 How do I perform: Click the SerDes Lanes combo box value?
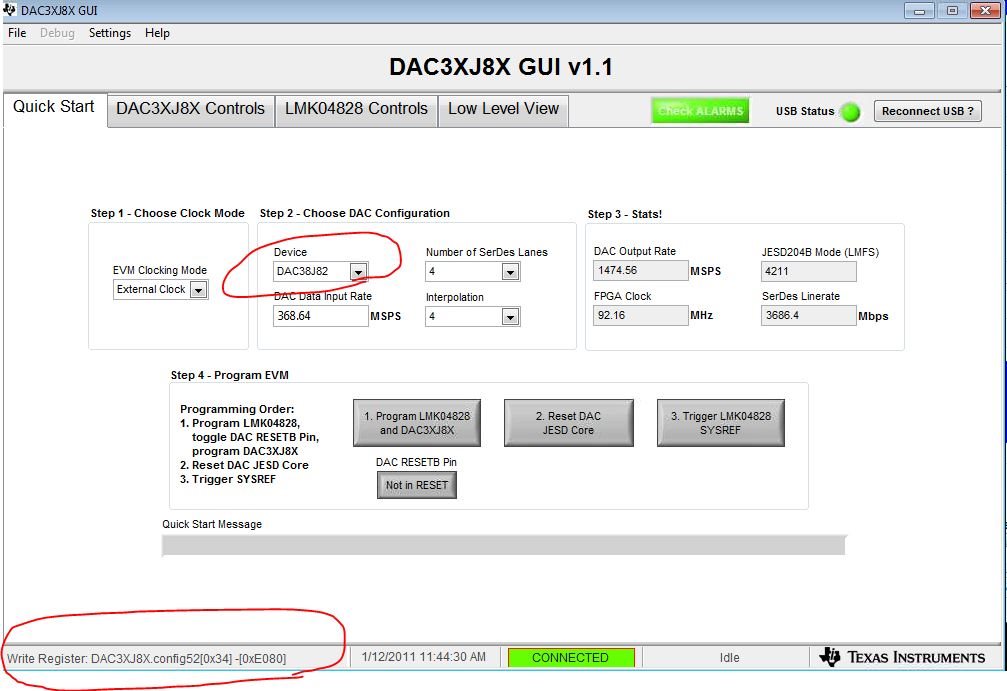pos(473,272)
